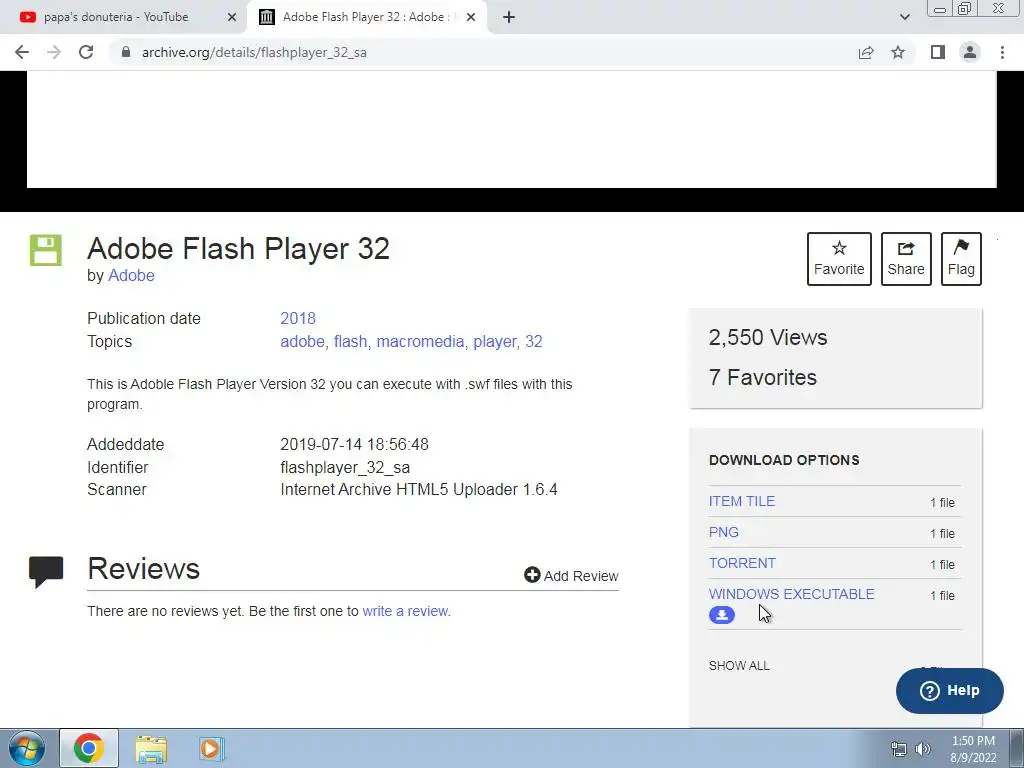Click the Reviews speech bubble icon

(46, 571)
